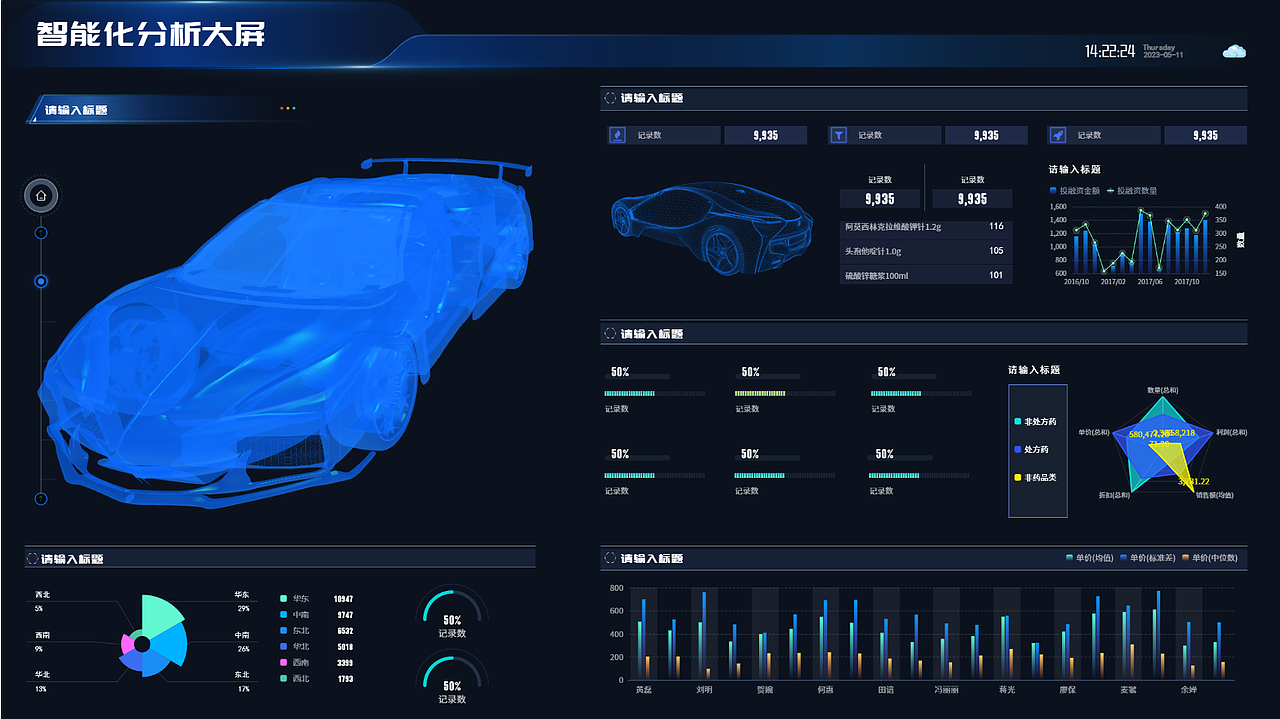Click the wireframe car thumbnail image

(x=710, y=226)
